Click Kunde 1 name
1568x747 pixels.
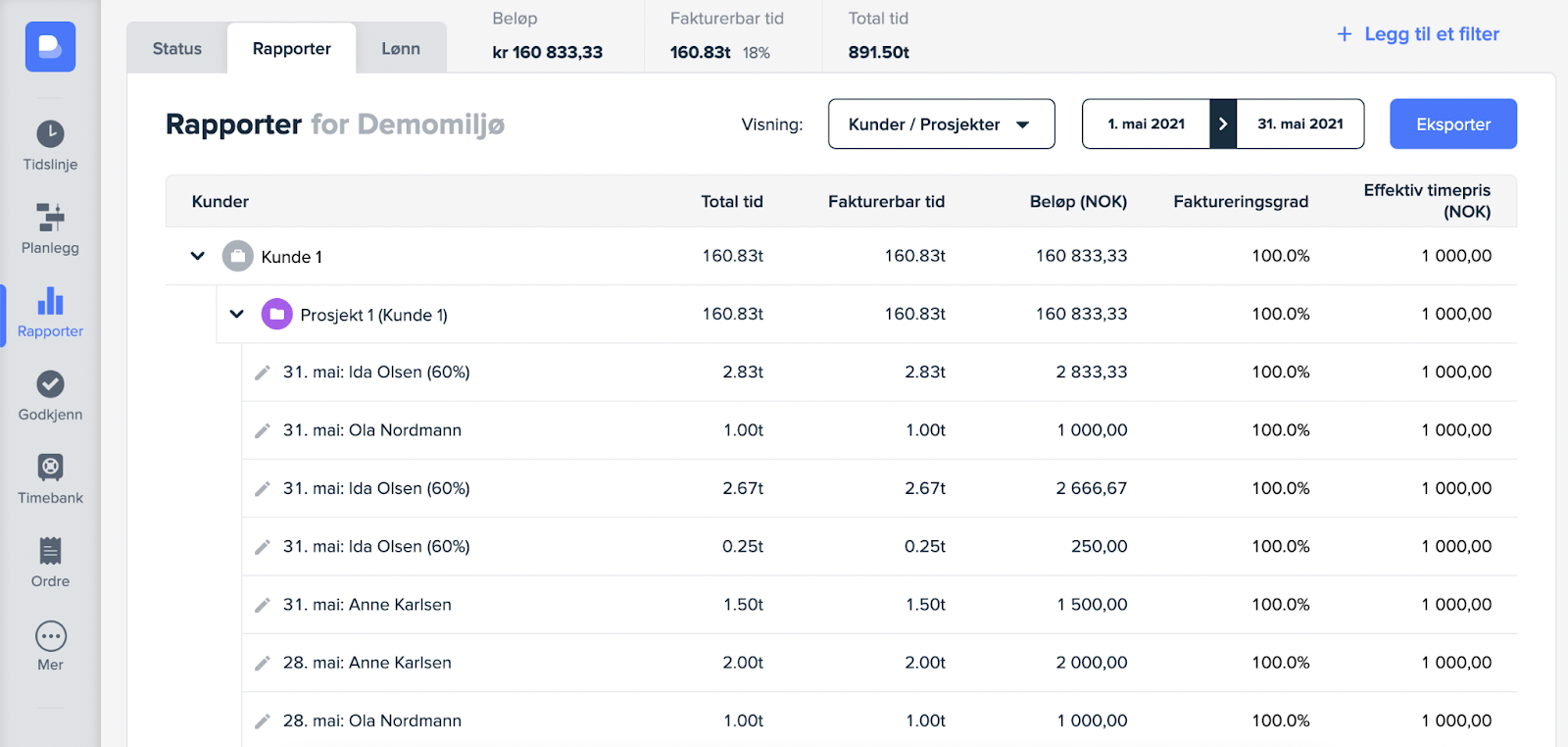[292, 257]
